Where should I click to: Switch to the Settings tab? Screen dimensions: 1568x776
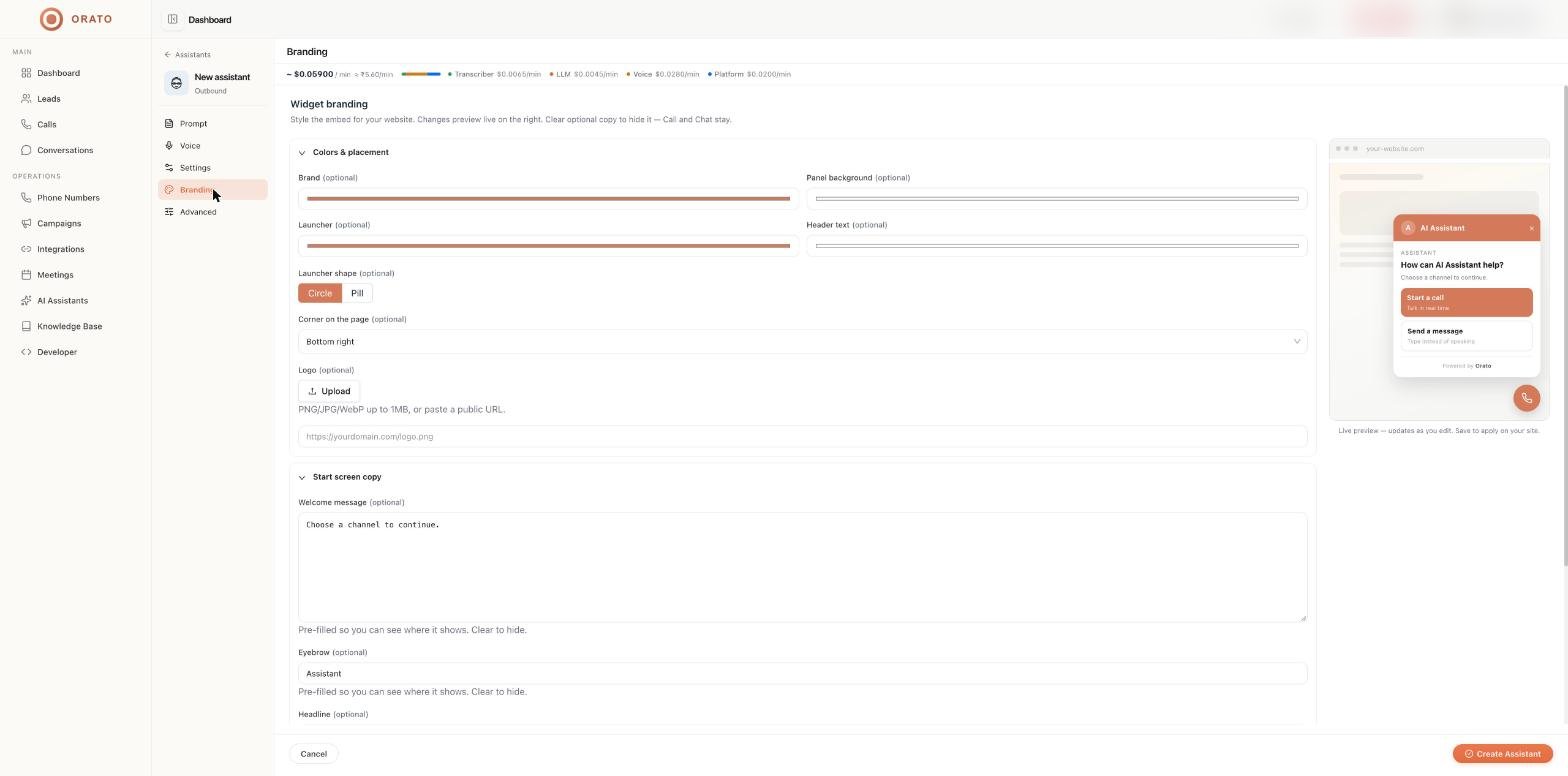point(213,168)
